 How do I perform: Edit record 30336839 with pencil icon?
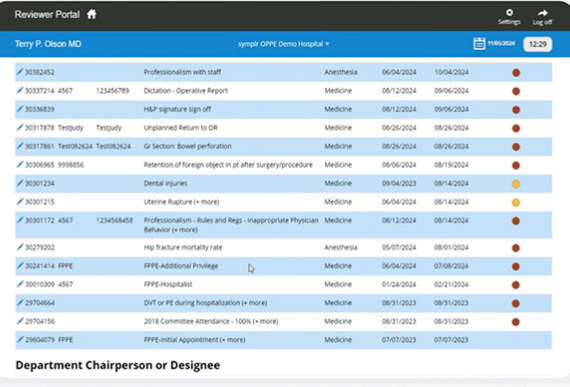tap(20, 109)
